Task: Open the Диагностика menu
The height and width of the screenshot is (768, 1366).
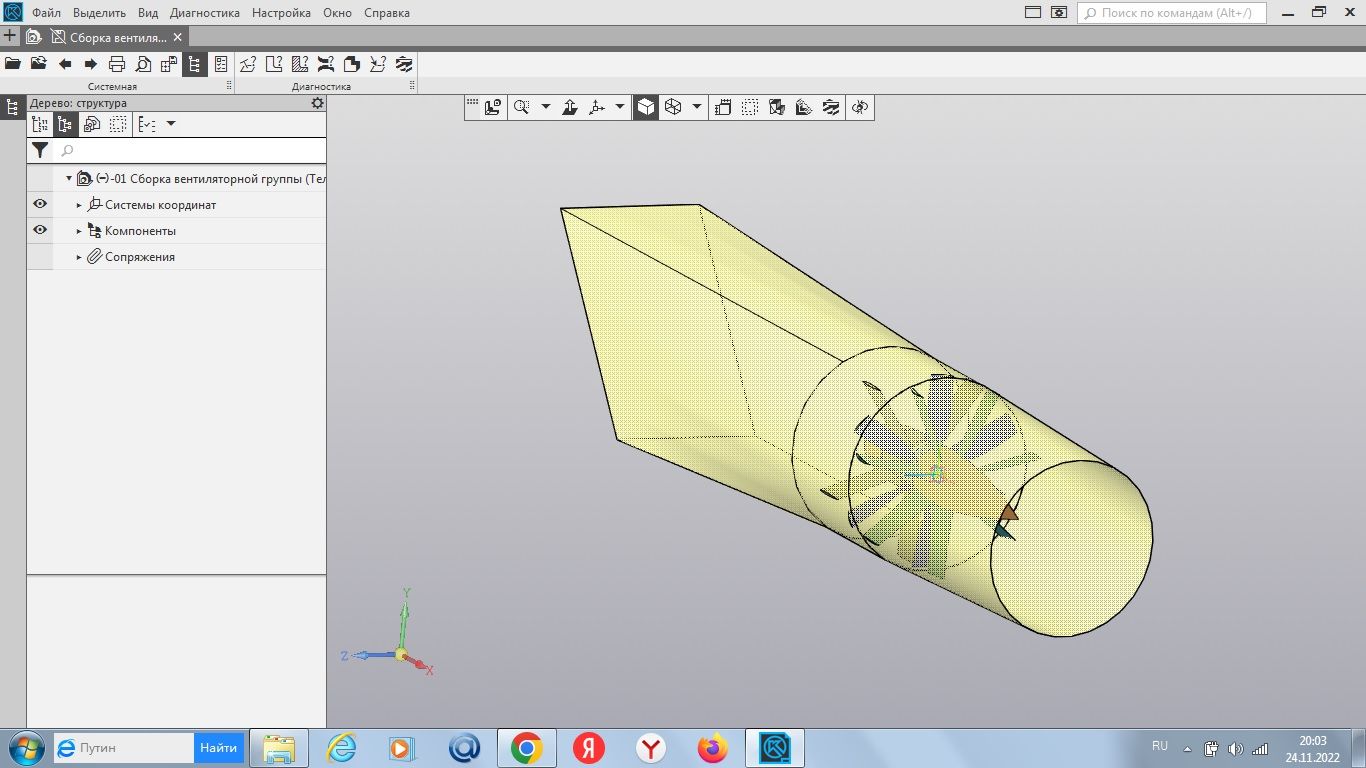Action: pos(205,13)
